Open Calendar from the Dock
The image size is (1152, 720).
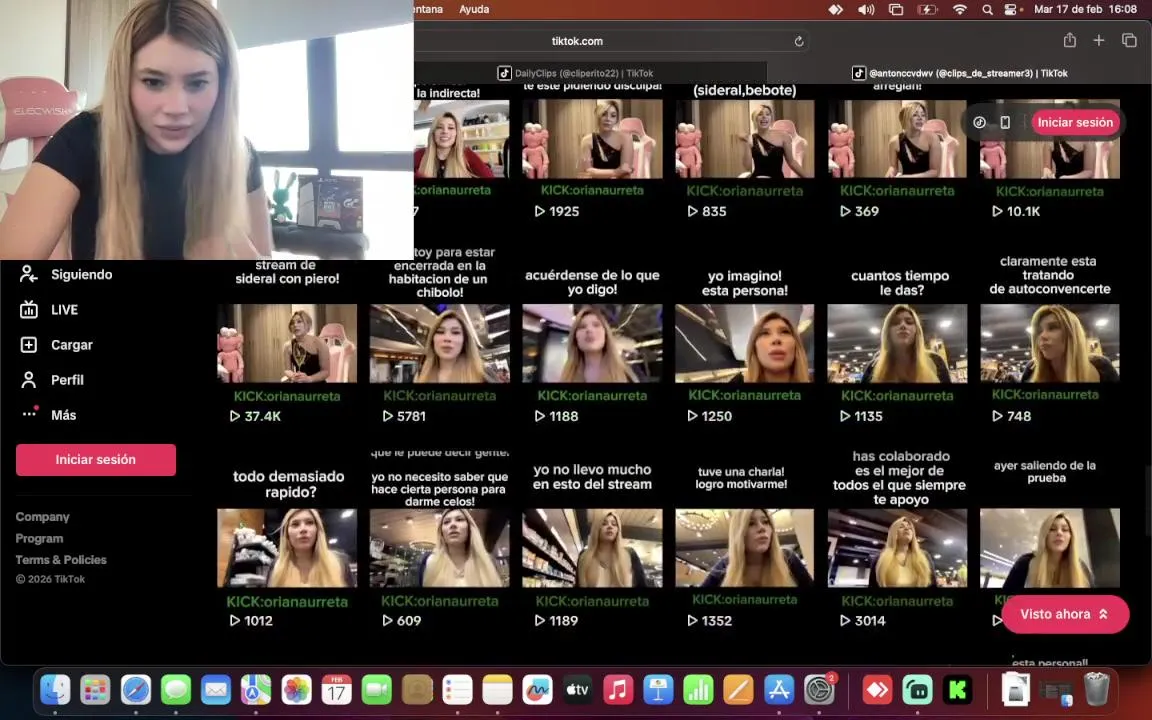coord(336,690)
